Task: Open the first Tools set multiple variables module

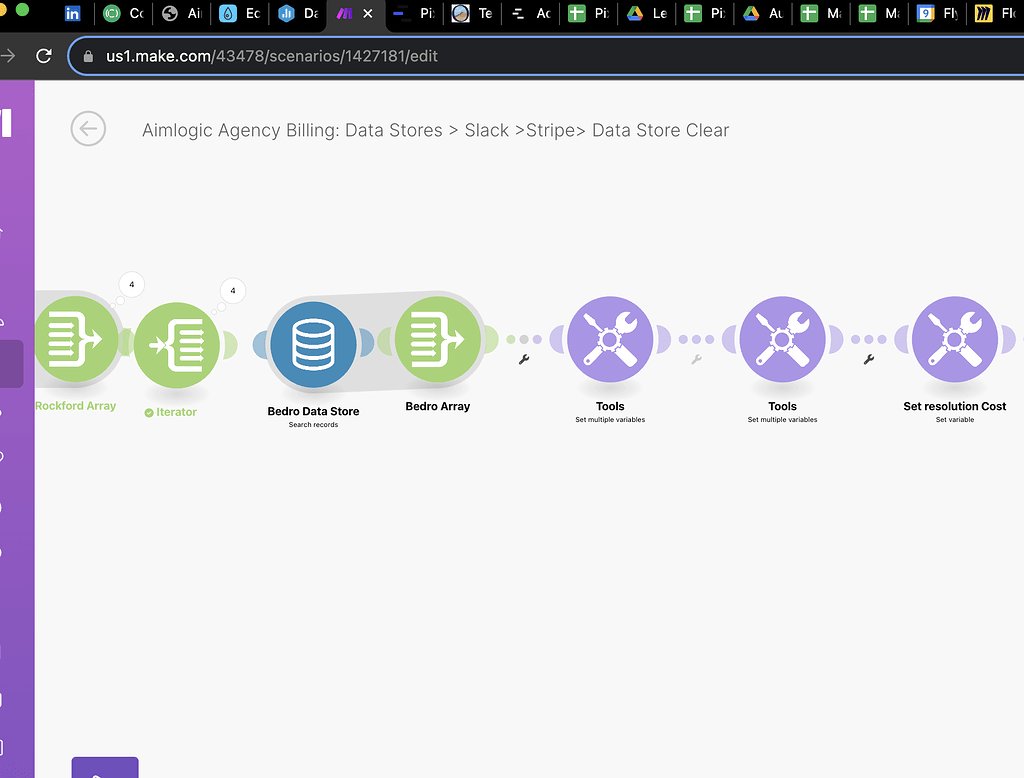Action: coord(610,338)
